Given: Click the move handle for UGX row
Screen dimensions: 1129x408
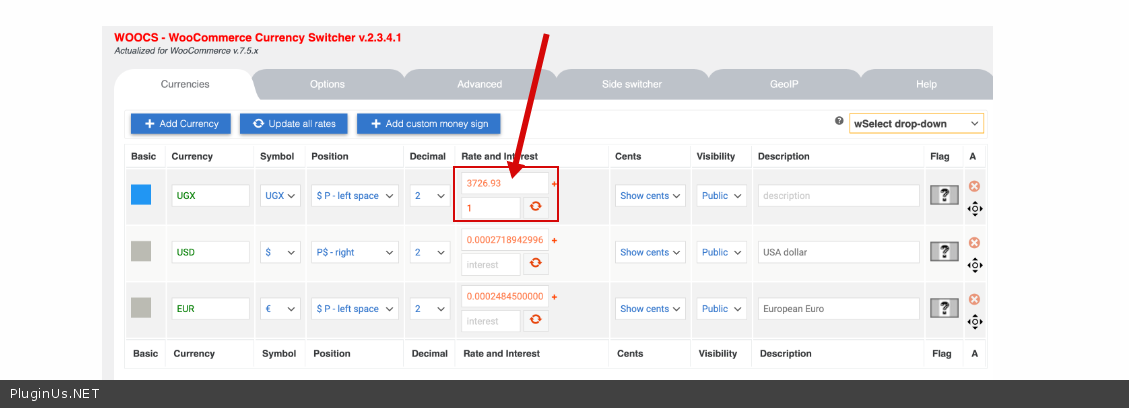Looking at the screenshot, I should pos(974,209).
